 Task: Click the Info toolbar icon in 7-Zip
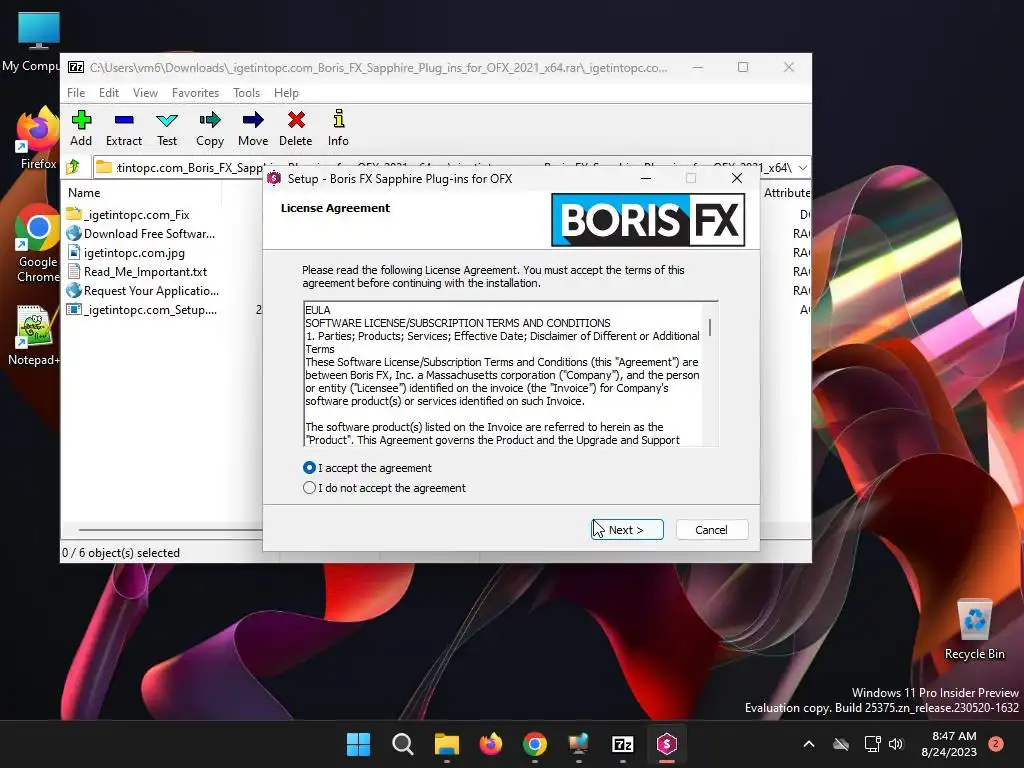click(338, 128)
